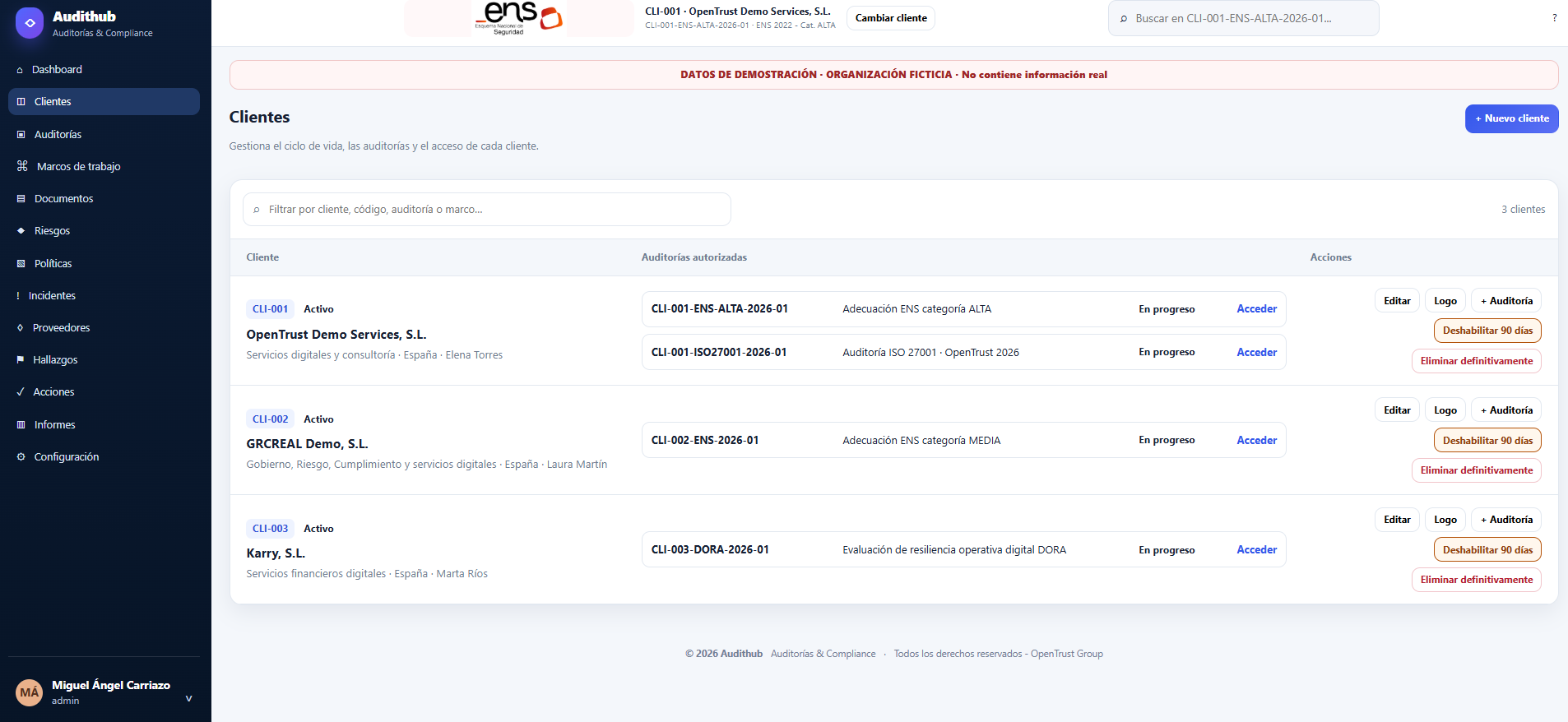Click the Acciones checkmark icon
The image size is (1568, 722).
(x=21, y=392)
